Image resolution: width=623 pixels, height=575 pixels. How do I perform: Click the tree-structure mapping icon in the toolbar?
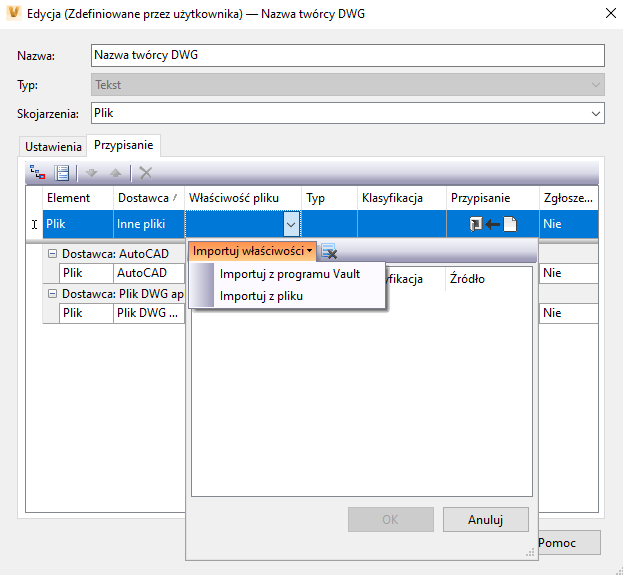point(38,173)
